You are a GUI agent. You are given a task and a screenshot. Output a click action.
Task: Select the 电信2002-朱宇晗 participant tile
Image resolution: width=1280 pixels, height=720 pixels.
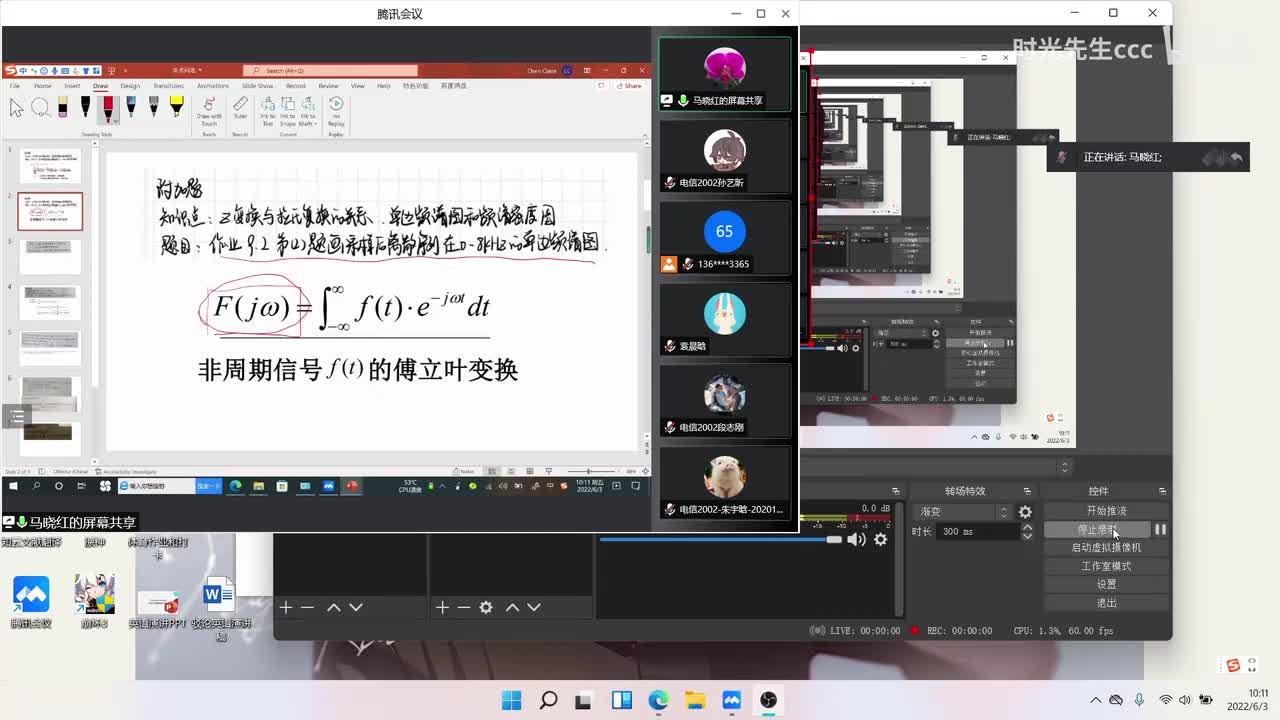(725, 483)
